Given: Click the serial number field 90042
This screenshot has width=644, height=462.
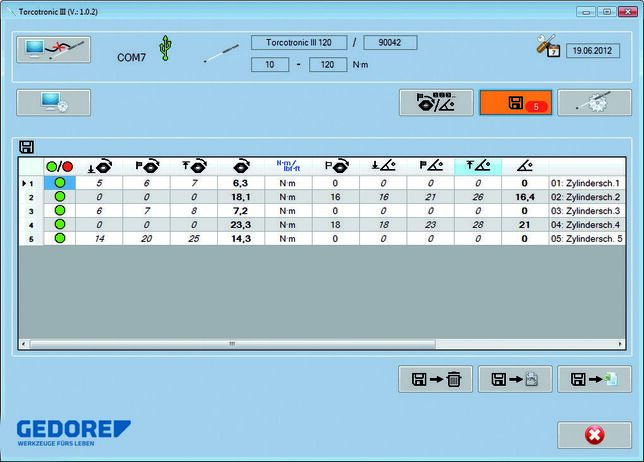Looking at the screenshot, I should 389,43.
